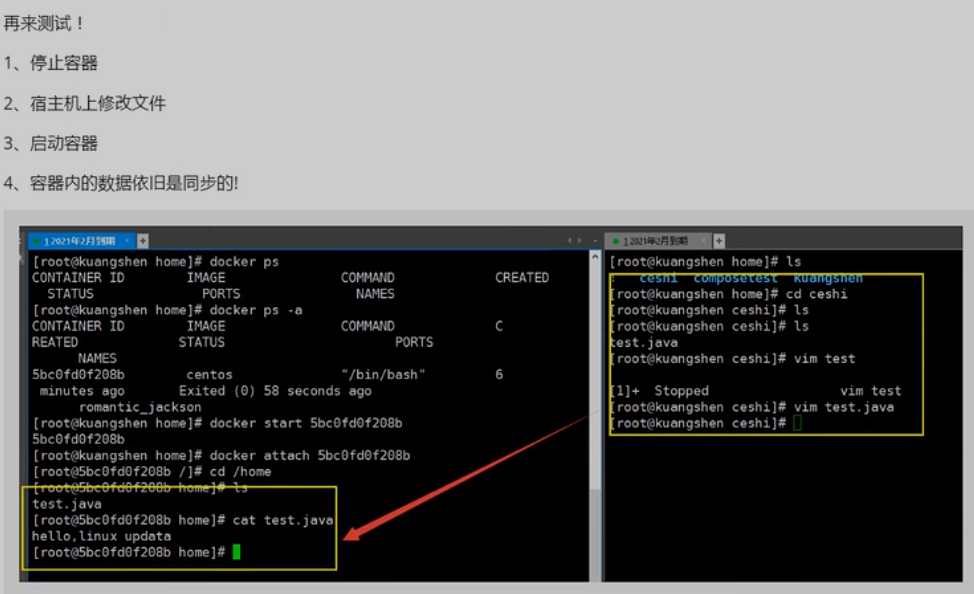Click the 'docker attach 5bc0fd0f208b' command line
The width and height of the screenshot is (974, 594).
click(x=221, y=455)
